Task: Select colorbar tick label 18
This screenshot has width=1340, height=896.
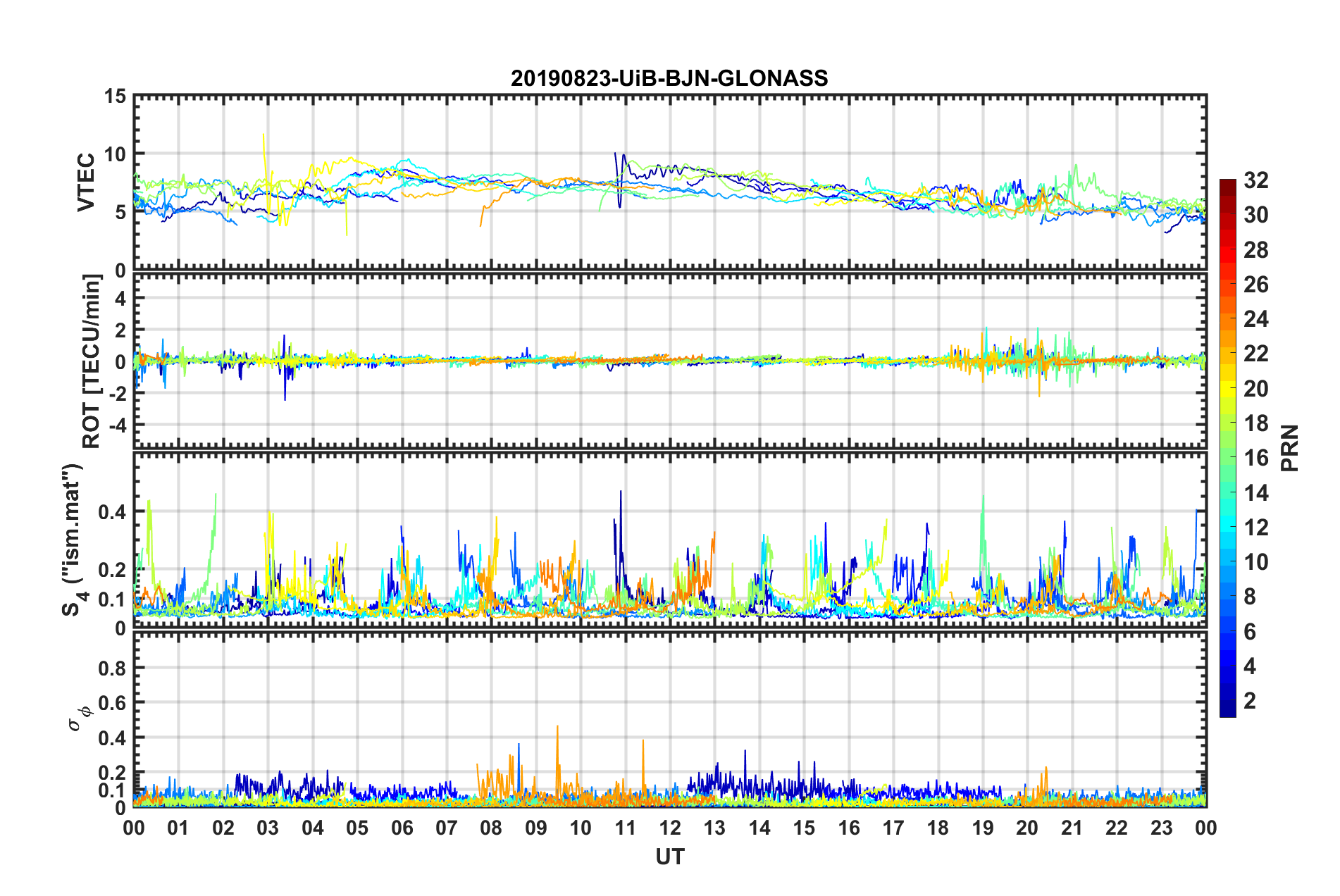Action: point(1255,423)
